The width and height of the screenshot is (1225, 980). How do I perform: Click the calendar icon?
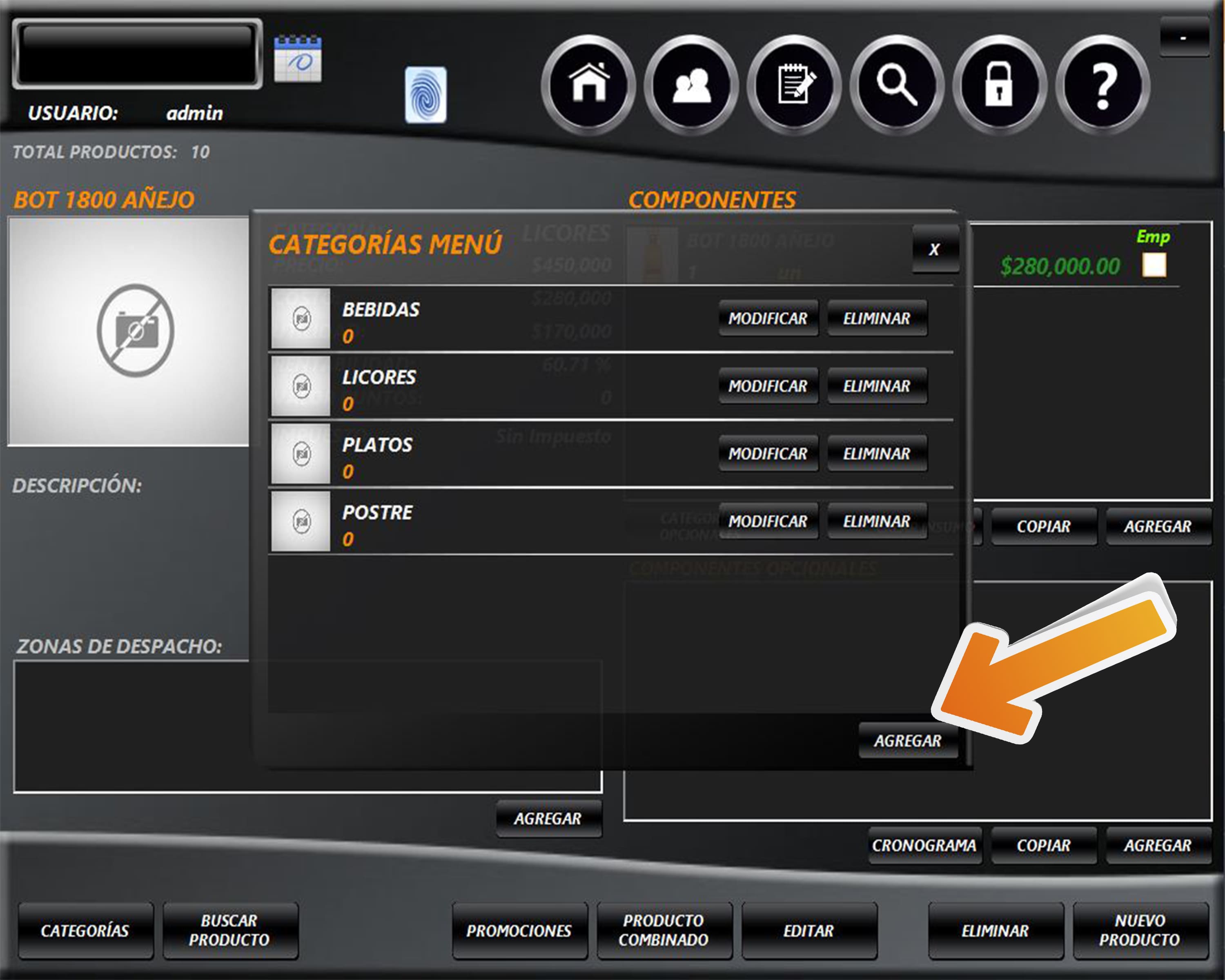click(298, 59)
